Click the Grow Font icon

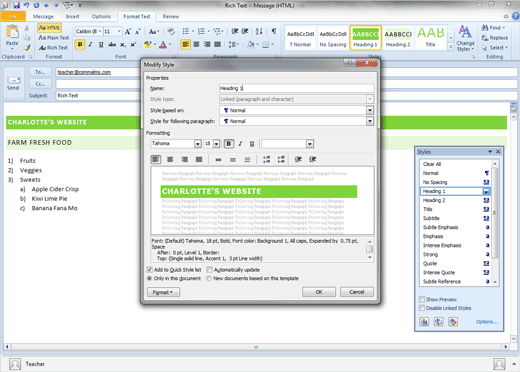coord(128,32)
